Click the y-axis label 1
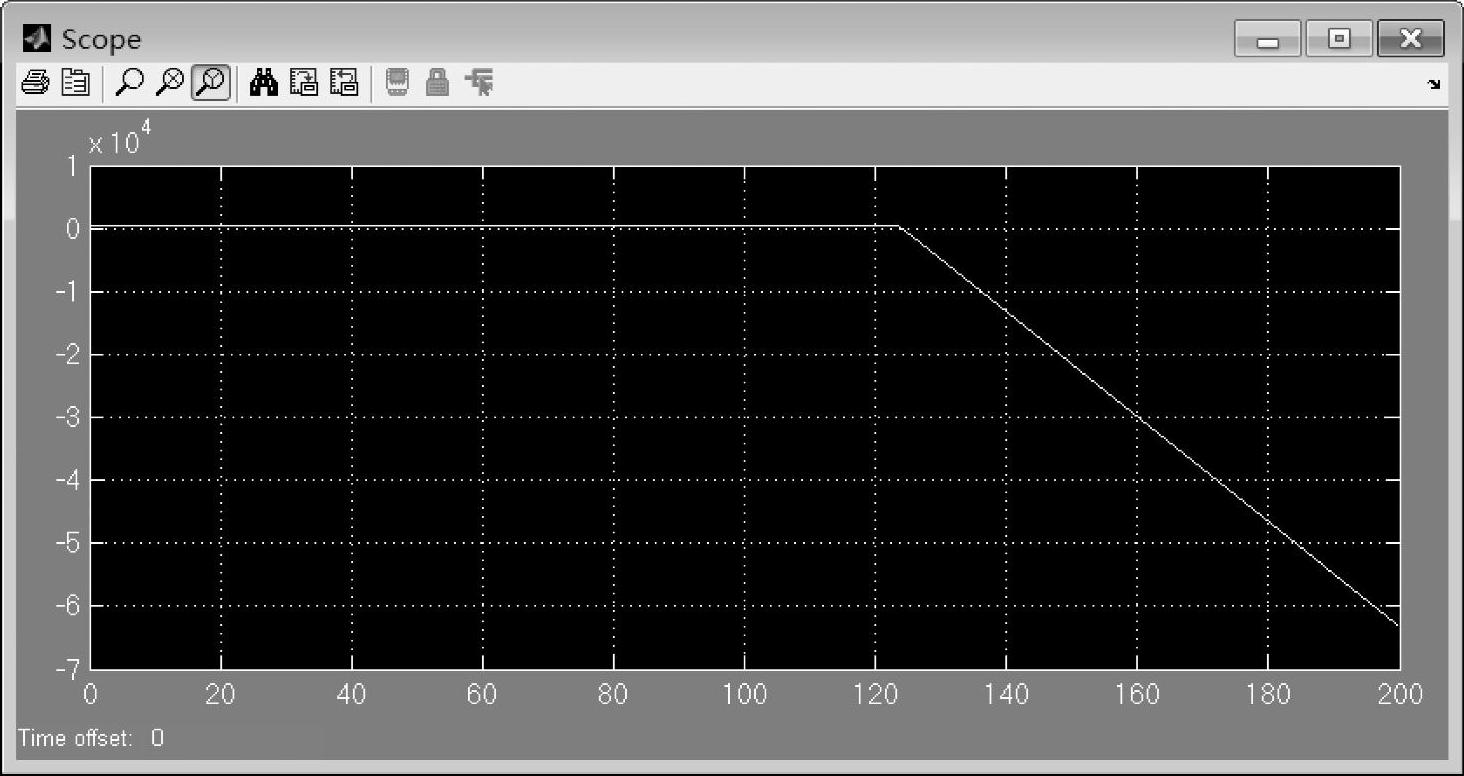 coord(72,166)
